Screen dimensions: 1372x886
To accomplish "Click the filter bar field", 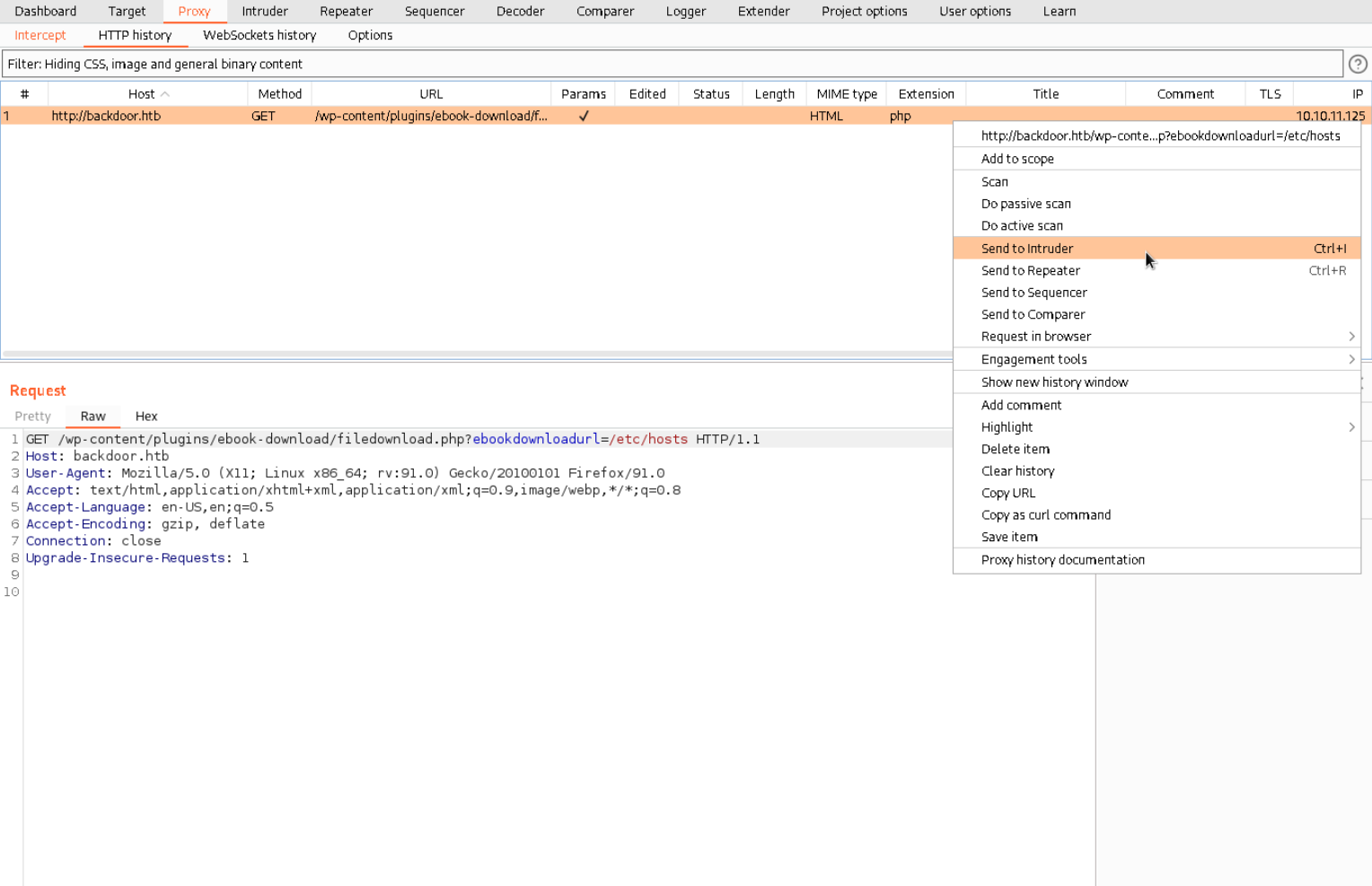I will pyautogui.click(x=672, y=64).
